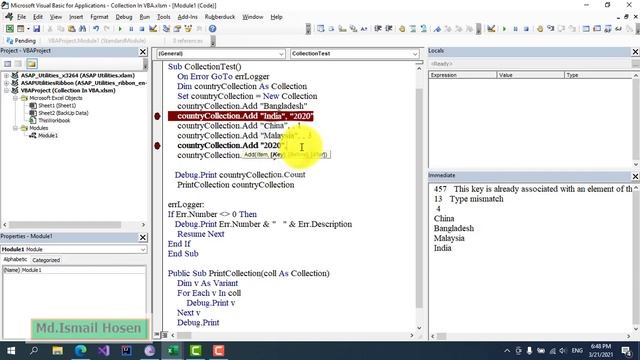Close the Project - VBAProject pane
640x360 pixels.
tap(143, 51)
